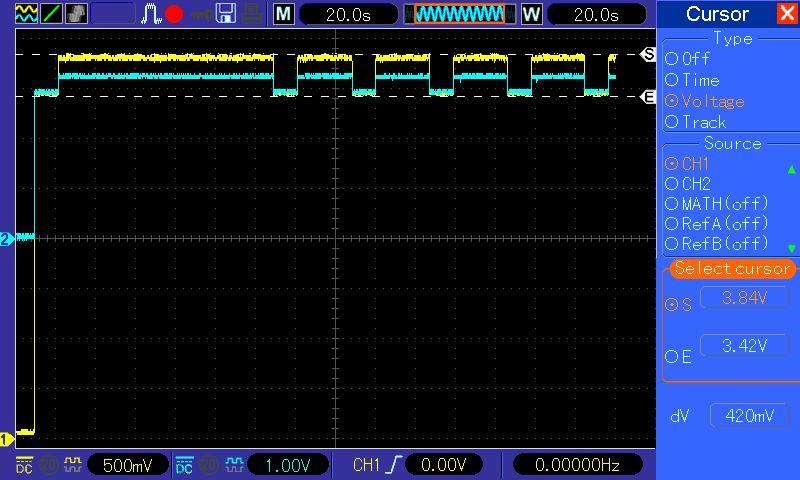Click the gray persistence waveform icon
Image resolution: width=800 pixels, height=480 pixels.
click(x=76, y=14)
